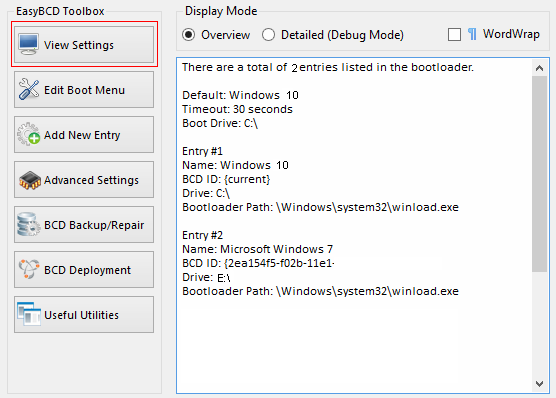Click 'Name: Windows 10' line
Viewport: 556px width, 398px height.
(235, 165)
